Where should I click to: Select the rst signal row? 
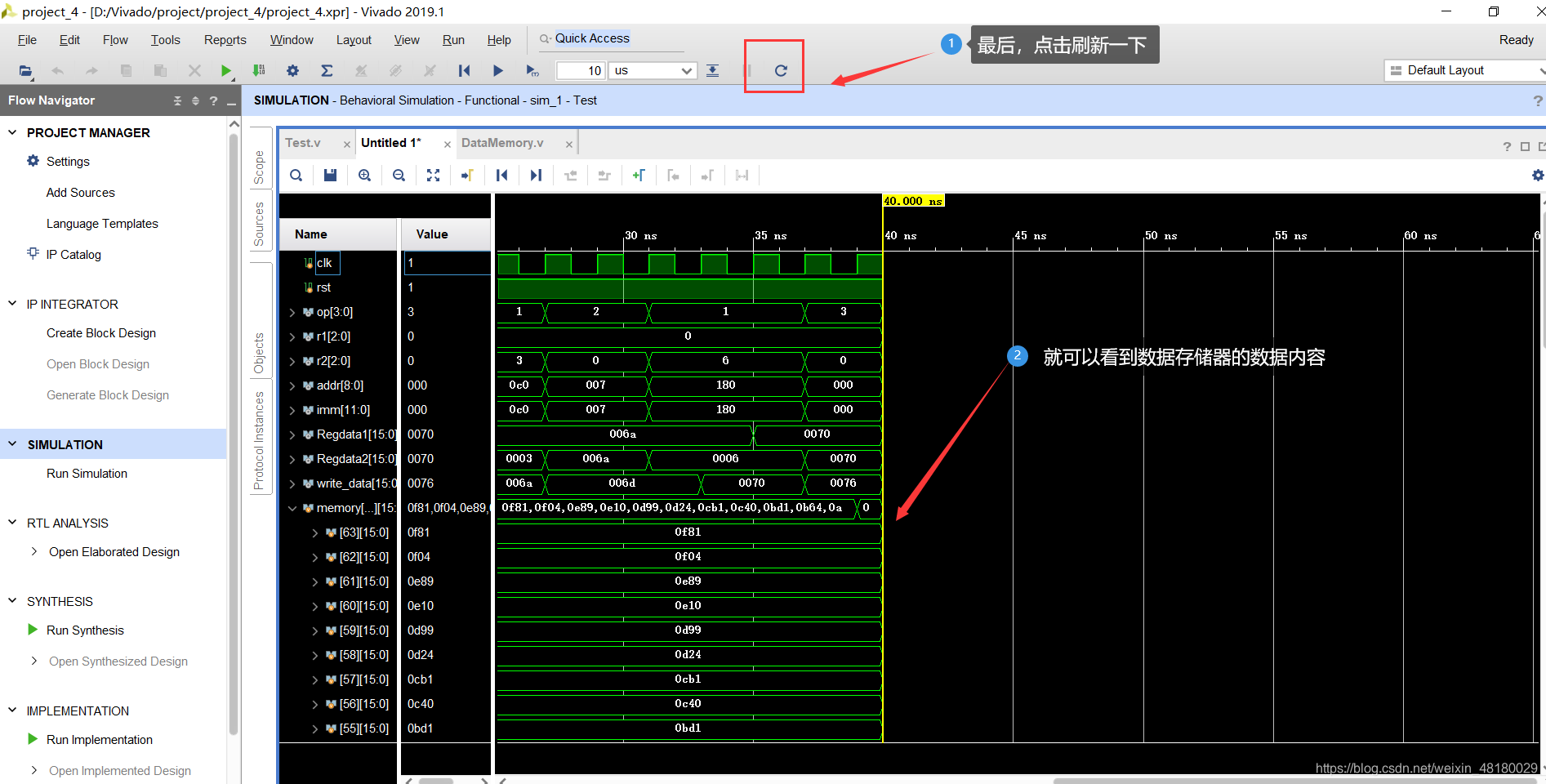[338, 287]
